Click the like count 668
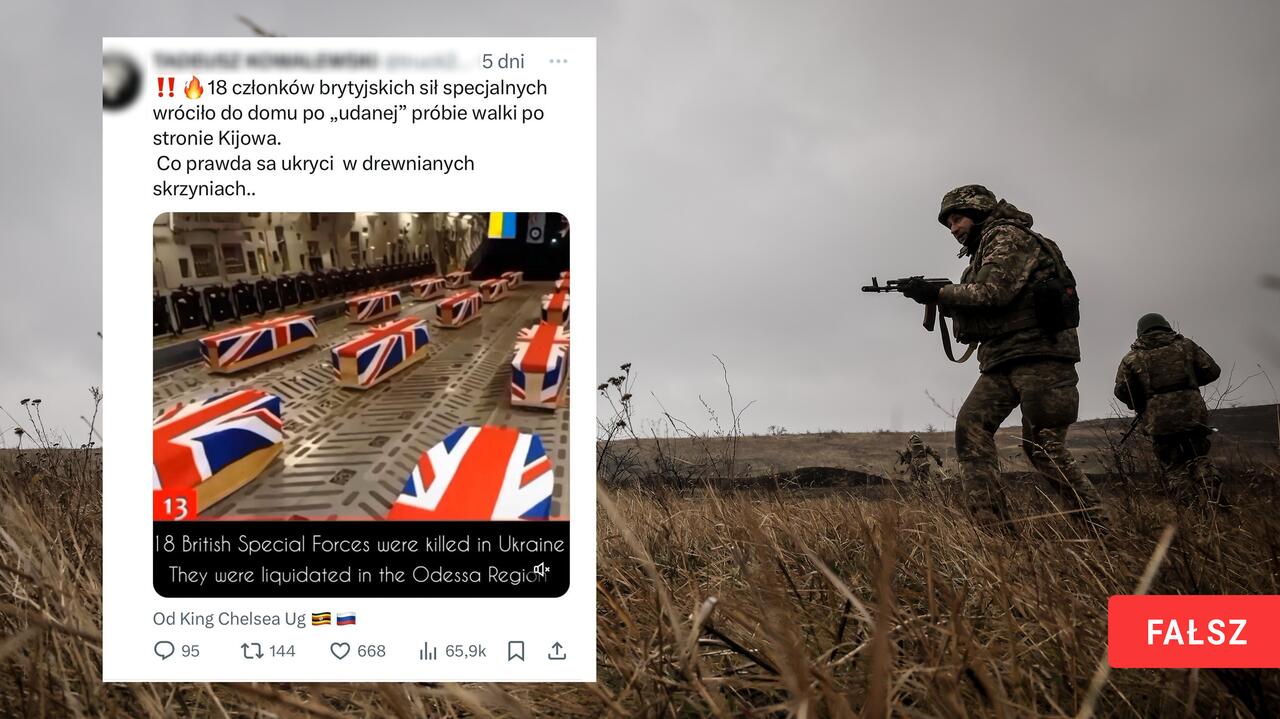Screen dimensions: 1280x719 tap(371, 651)
